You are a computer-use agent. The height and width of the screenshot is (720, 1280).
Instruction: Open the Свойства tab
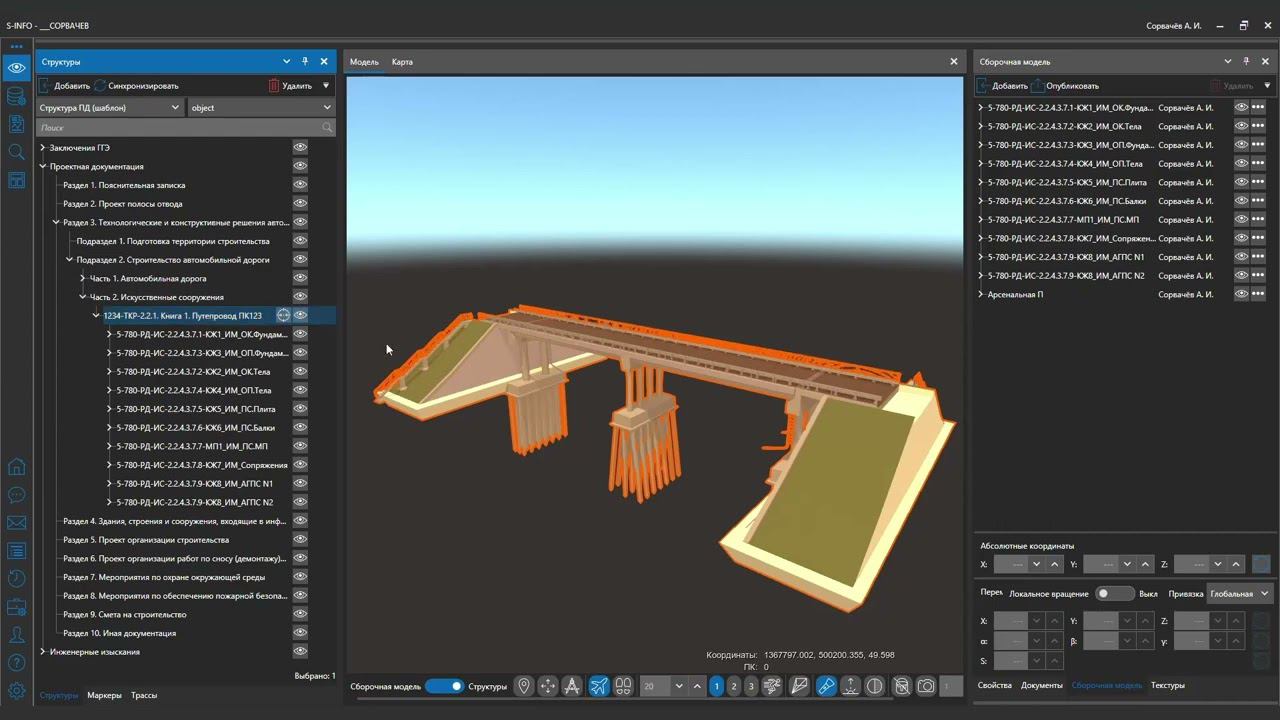[x=995, y=685]
